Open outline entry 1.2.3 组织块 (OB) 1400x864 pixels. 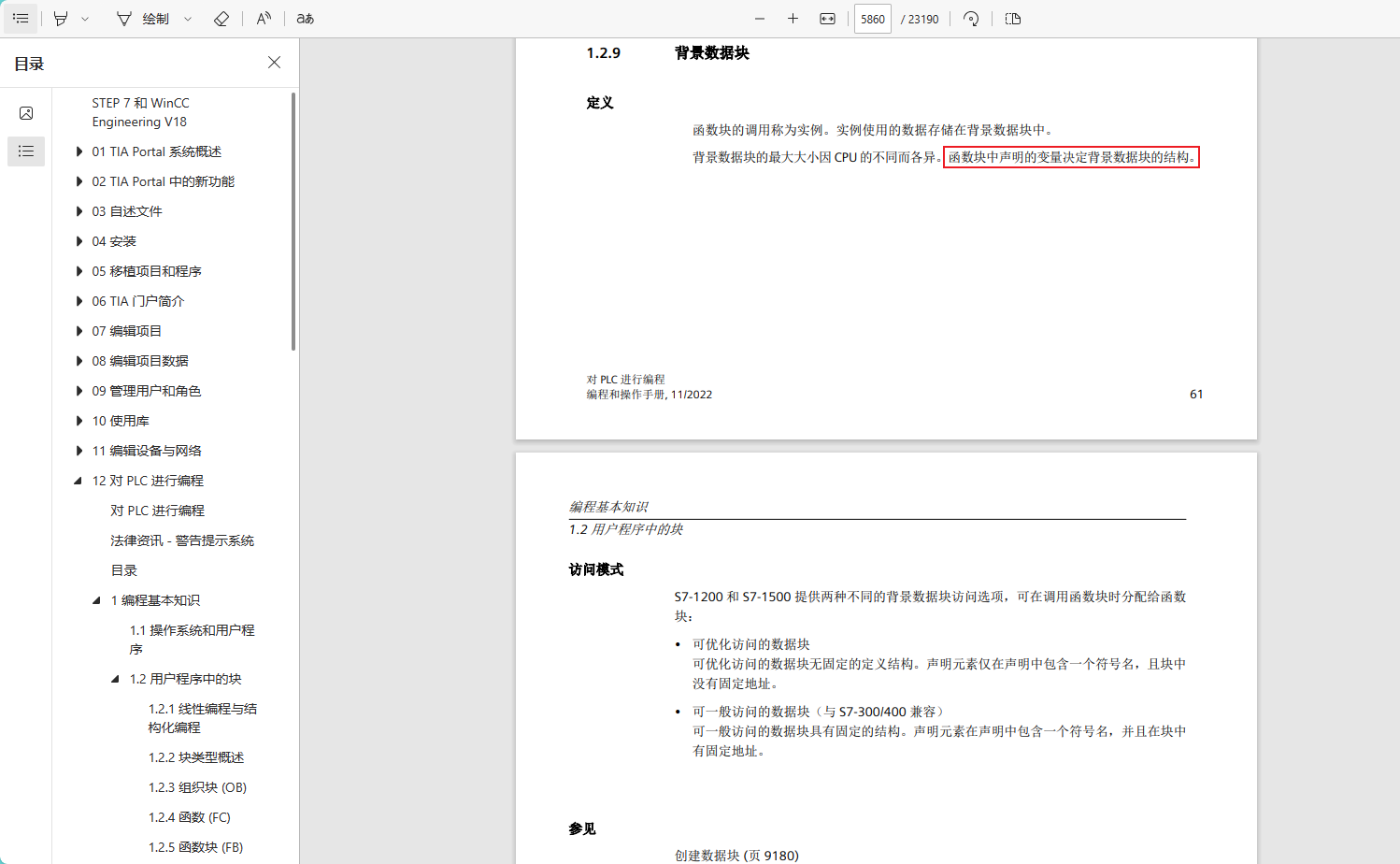coord(197,787)
